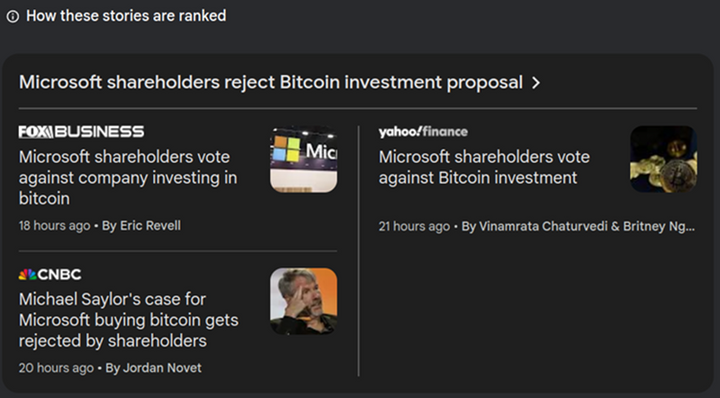Click '18 hours ago' timestamp under Fox story
Viewport: 720px width, 398px height.
pyautogui.click(x=54, y=226)
